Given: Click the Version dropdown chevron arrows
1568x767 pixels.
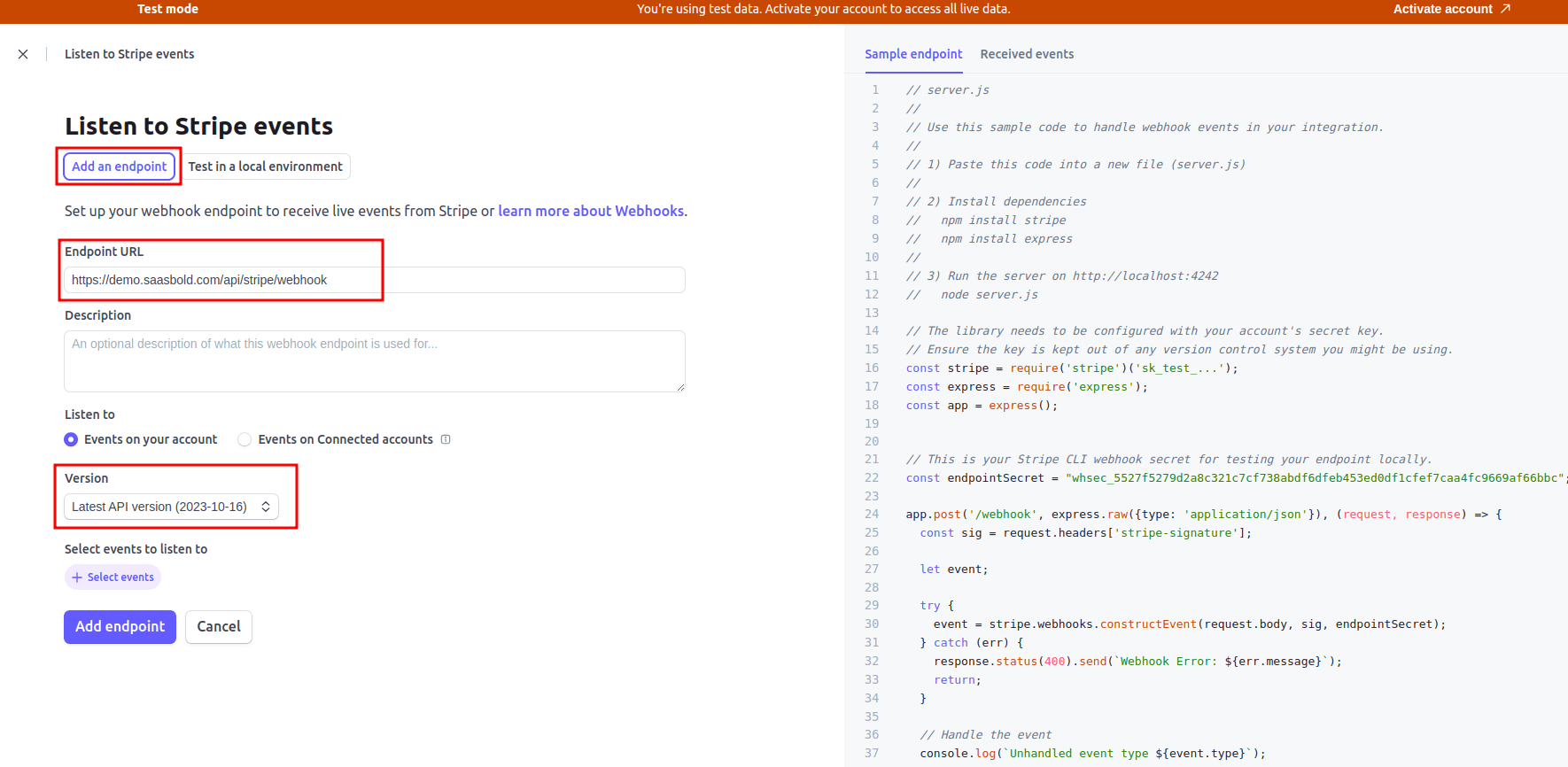Looking at the screenshot, I should pyautogui.click(x=265, y=507).
